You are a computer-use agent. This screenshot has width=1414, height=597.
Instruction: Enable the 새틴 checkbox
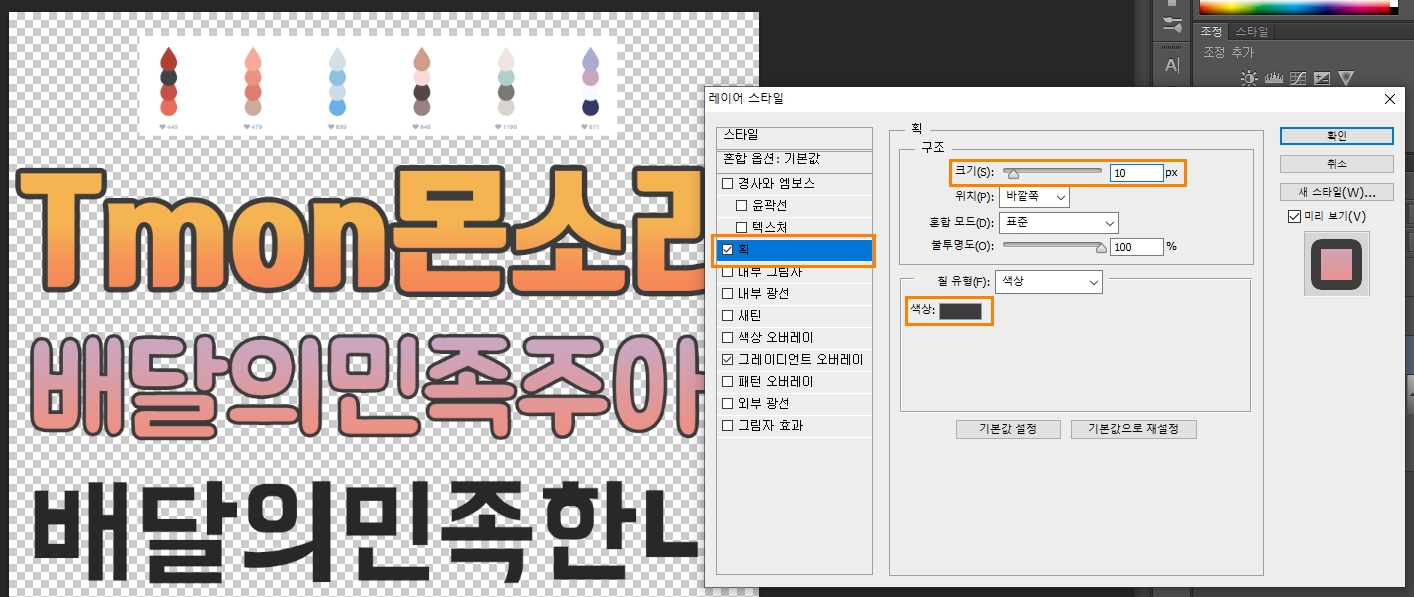[728, 316]
